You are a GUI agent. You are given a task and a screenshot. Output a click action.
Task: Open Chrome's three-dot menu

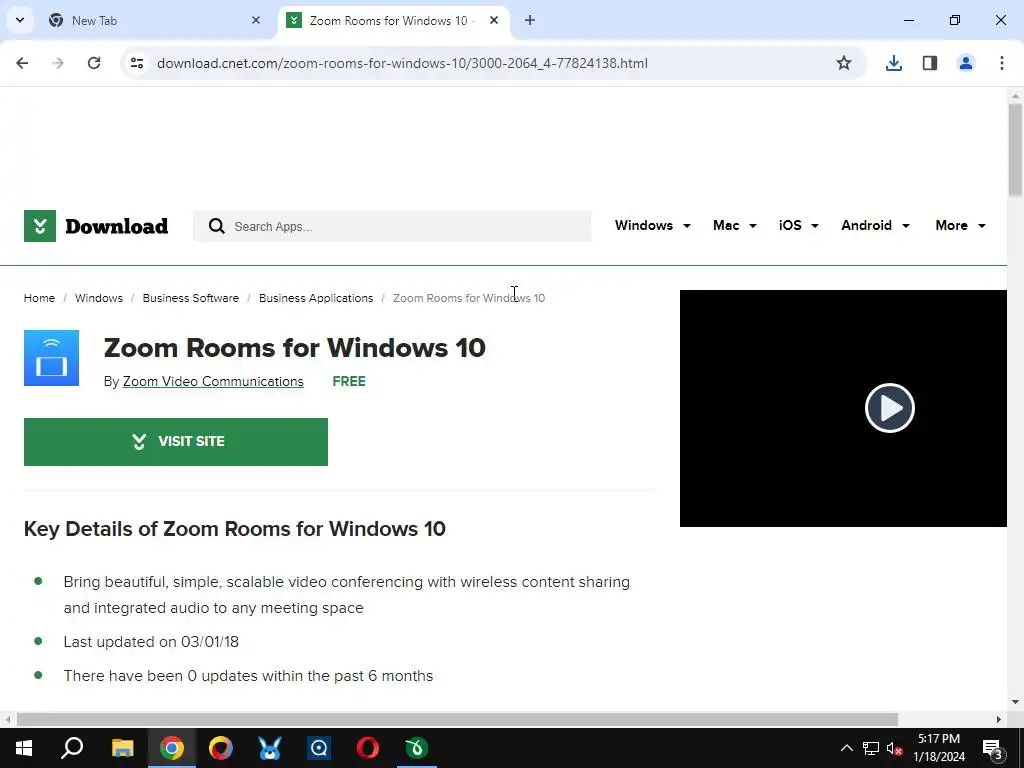coord(1002,63)
